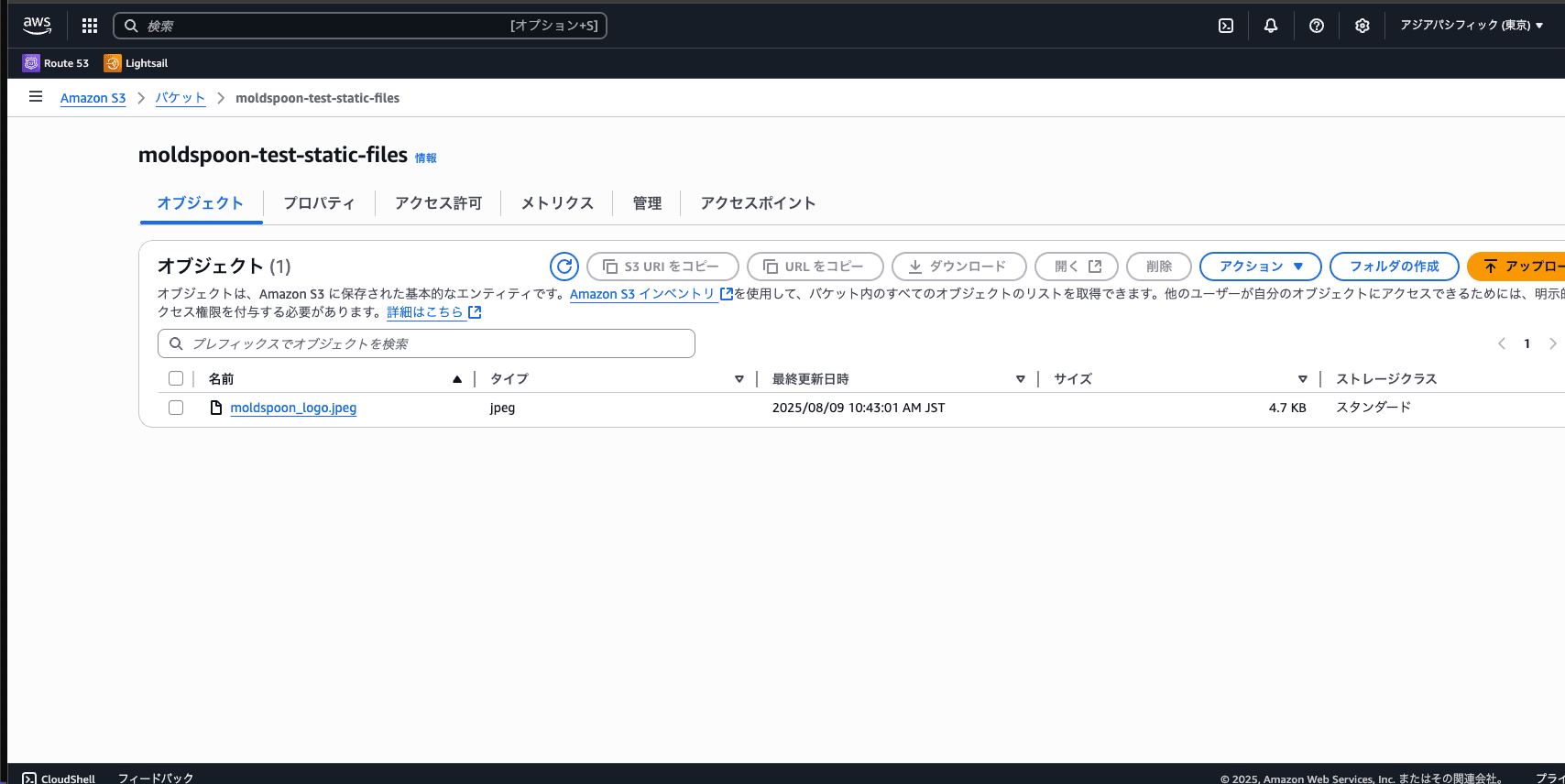Launch CloudShell from top bar icon

tap(1226, 26)
